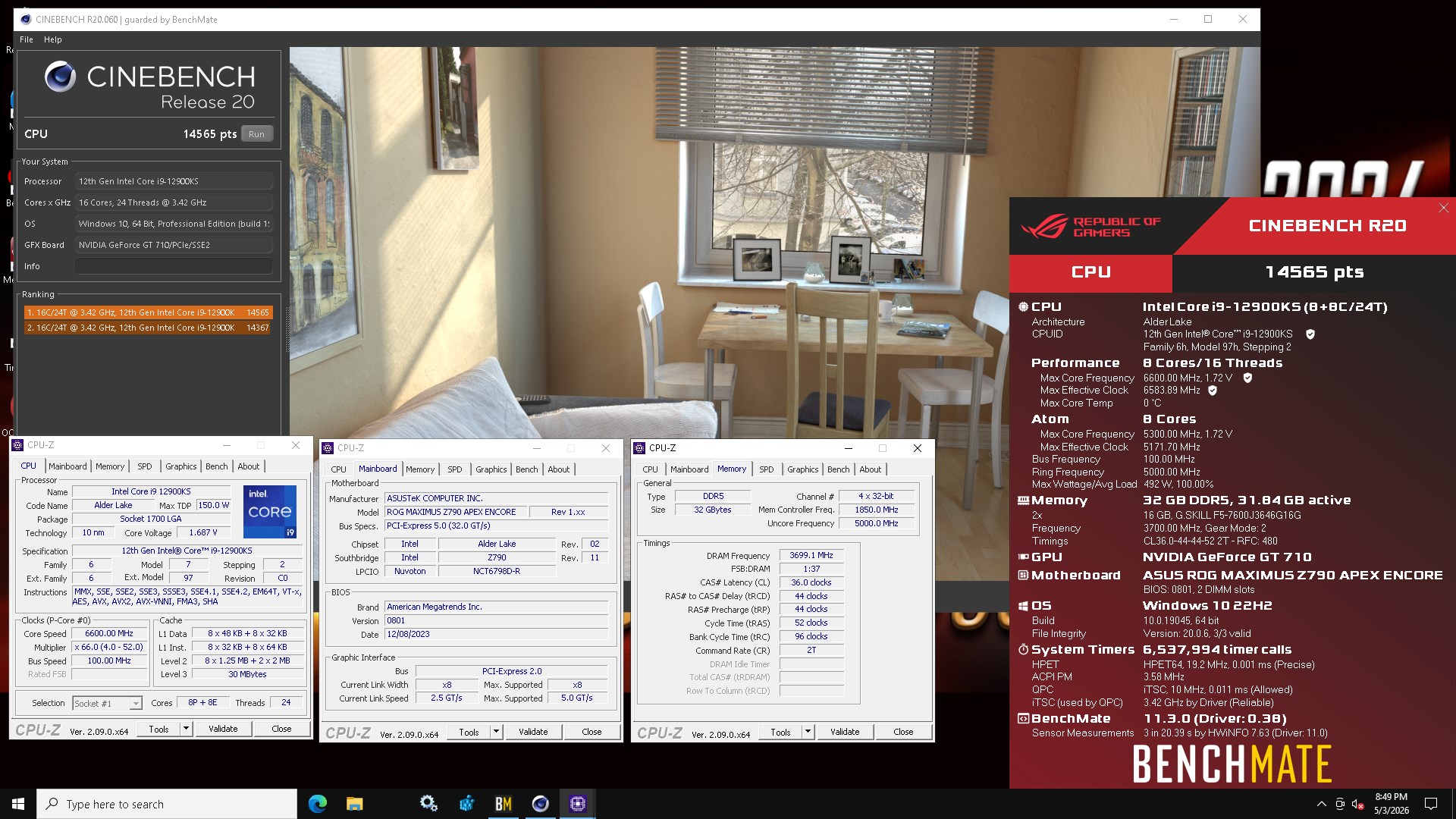Expand Tools dropdown arrow in middle CPU-Z
The width and height of the screenshot is (1456, 819).
[496, 732]
